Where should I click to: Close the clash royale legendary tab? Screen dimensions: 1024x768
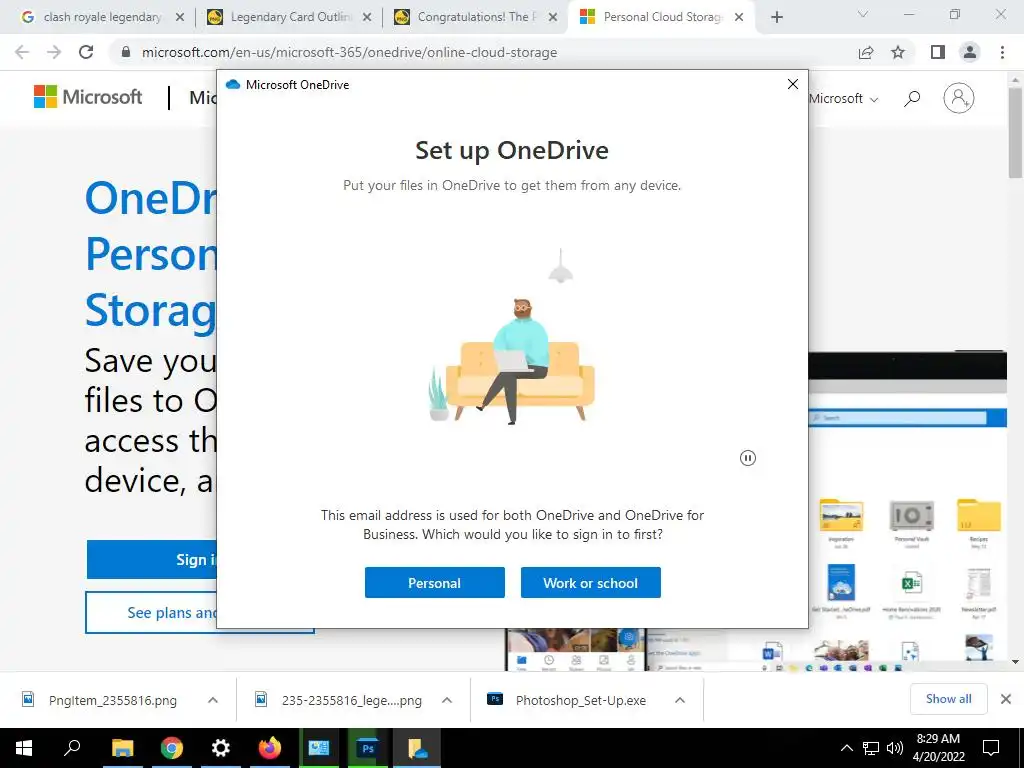point(180,17)
